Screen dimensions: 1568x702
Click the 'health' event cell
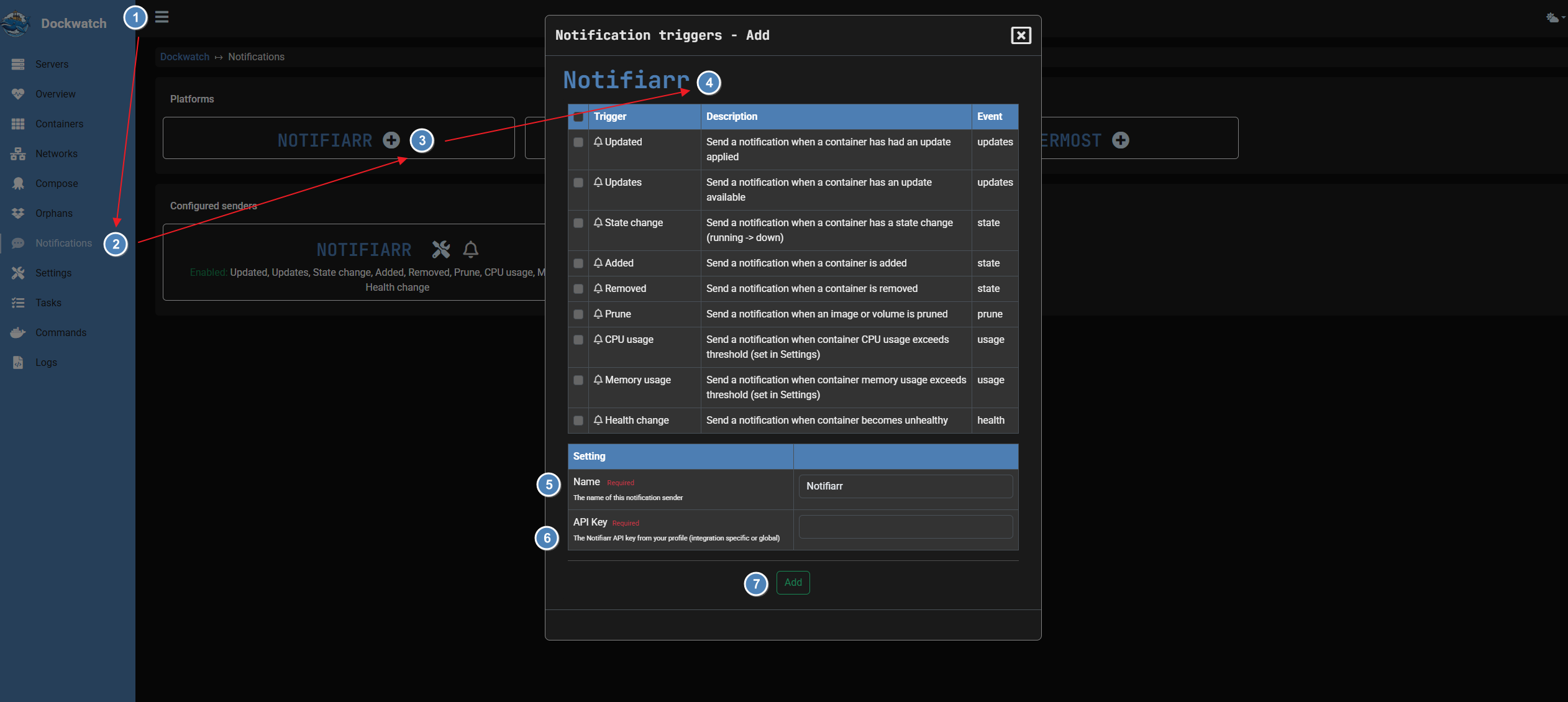[x=995, y=420]
